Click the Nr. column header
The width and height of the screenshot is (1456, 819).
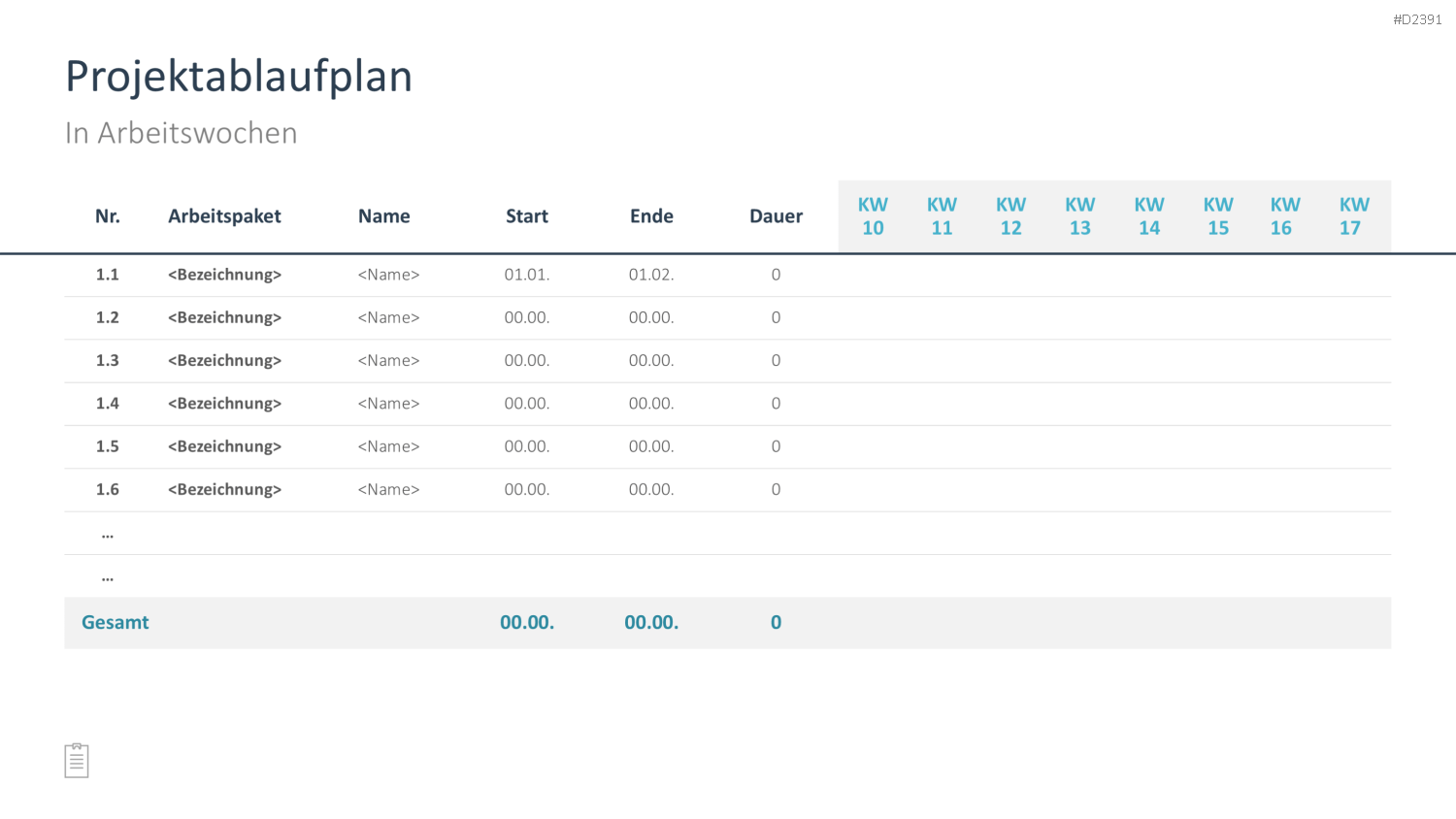pos(108,216)
